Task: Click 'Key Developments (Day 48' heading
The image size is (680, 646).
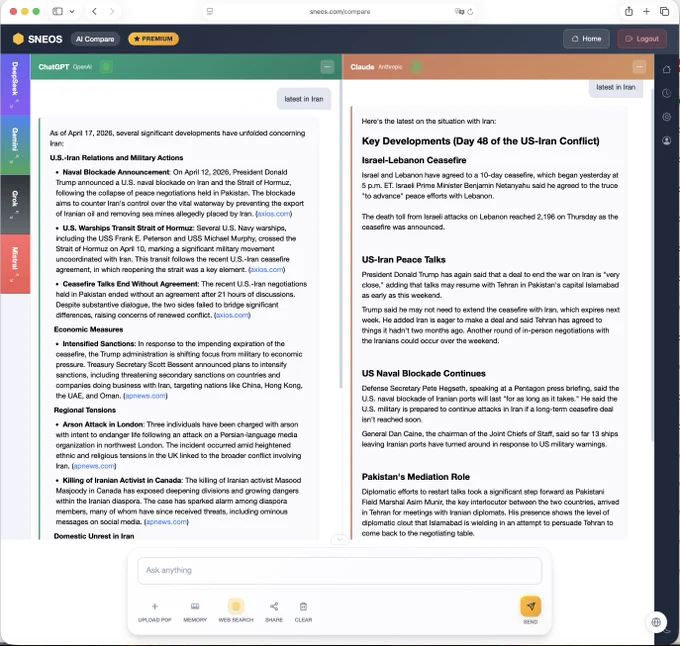Action: pos(481,141)
